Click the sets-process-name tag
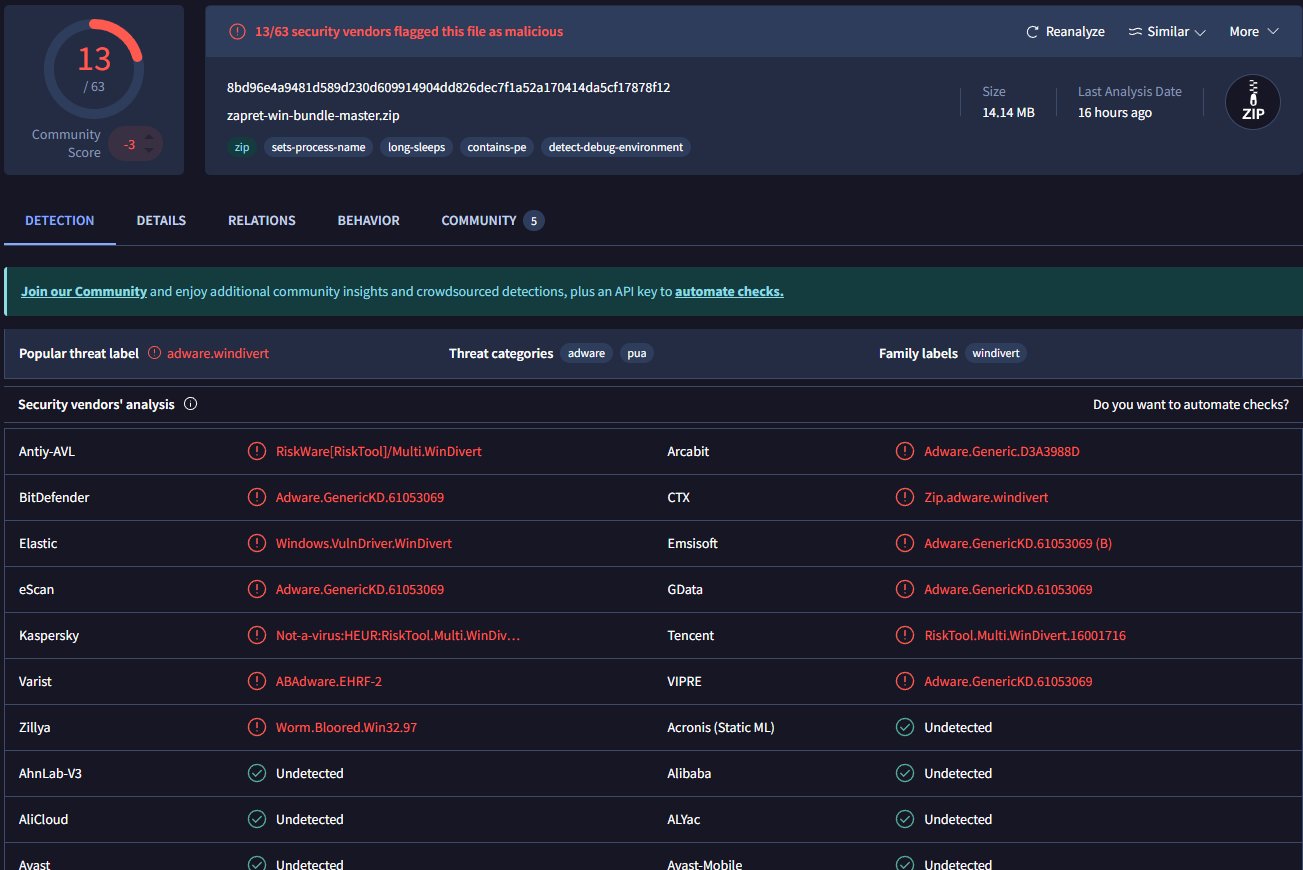Image resolution: width=1303 pixels, height=870 pixels. point(318,147)
